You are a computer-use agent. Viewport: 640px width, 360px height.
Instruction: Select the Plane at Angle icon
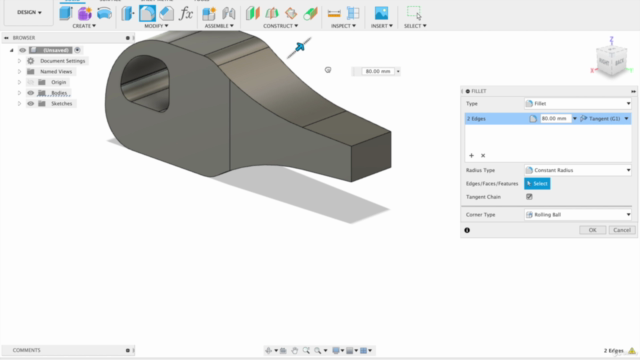(272, 13)
